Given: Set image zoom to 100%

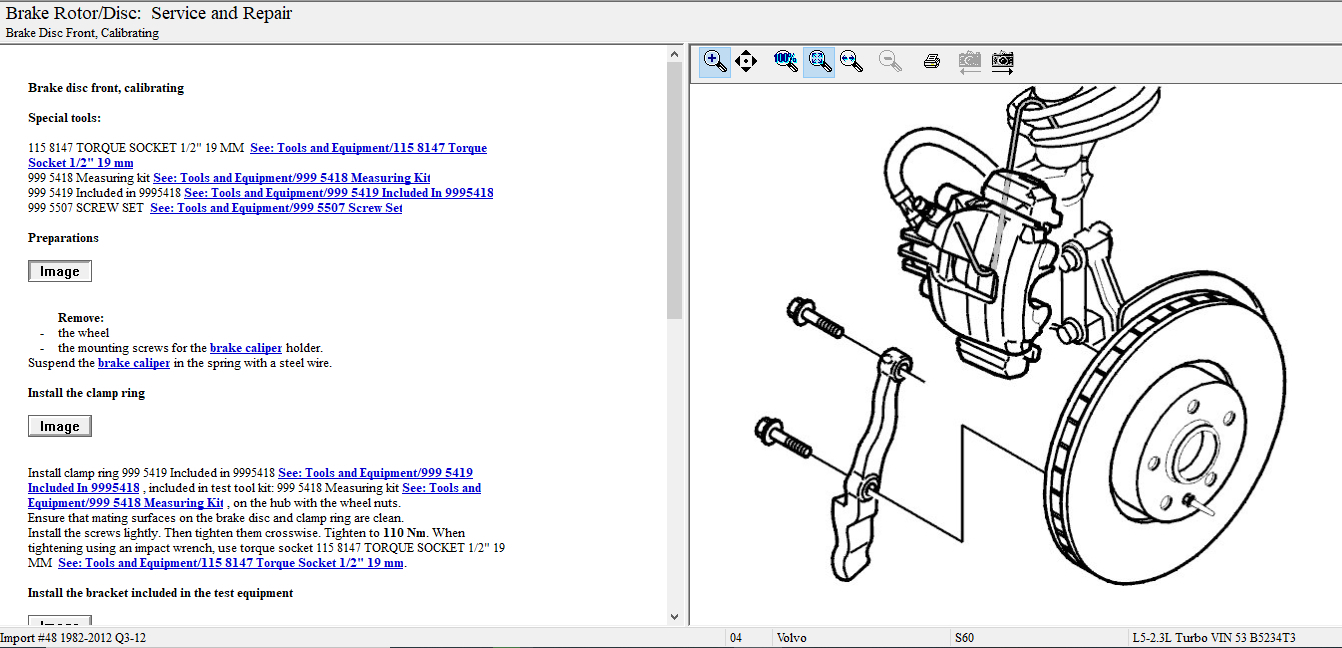Looking at the screenshot, I should pyautogui.click(x=786, y=61).
